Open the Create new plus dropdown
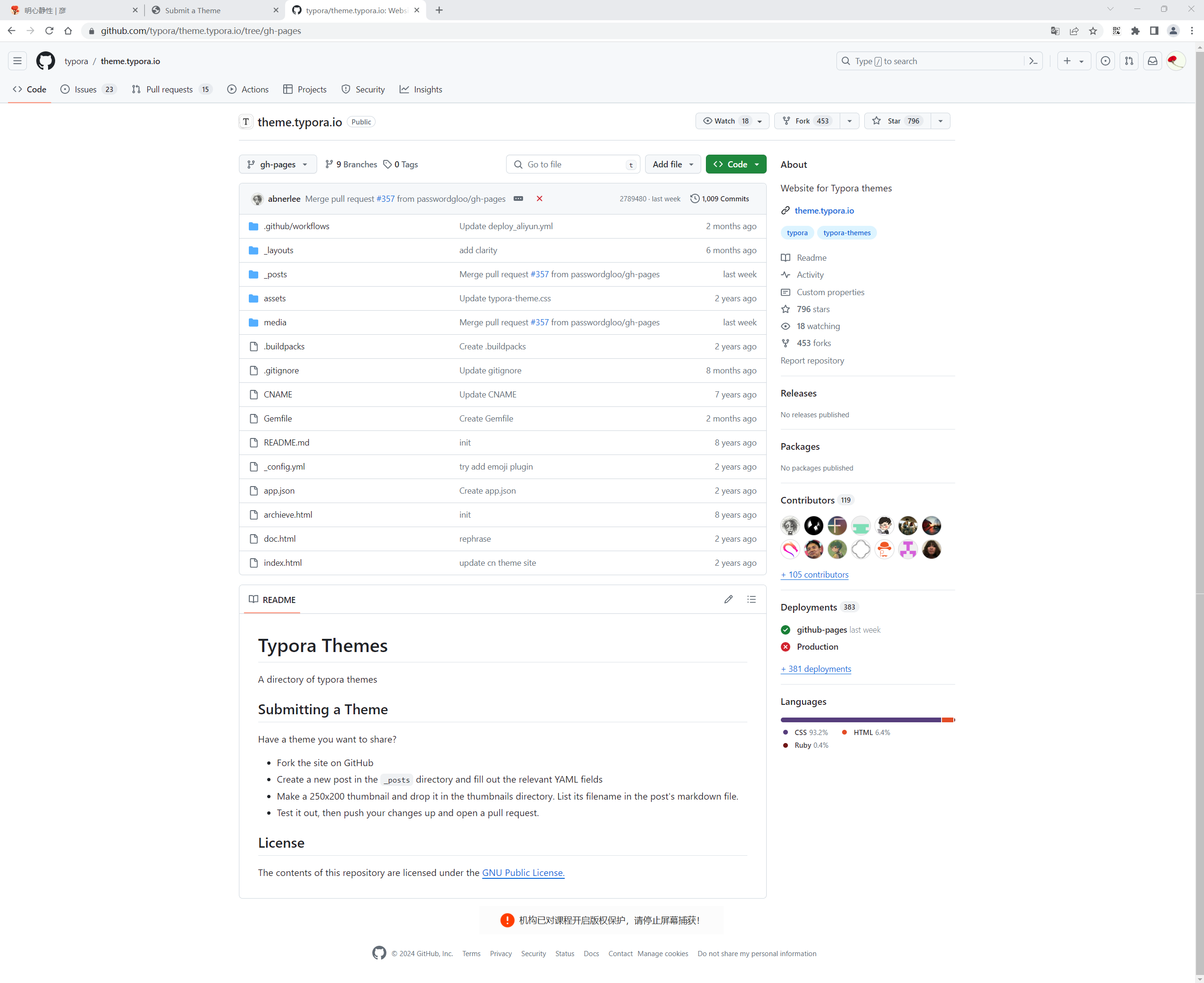 pyautogui.click(x=1073, y=61)
